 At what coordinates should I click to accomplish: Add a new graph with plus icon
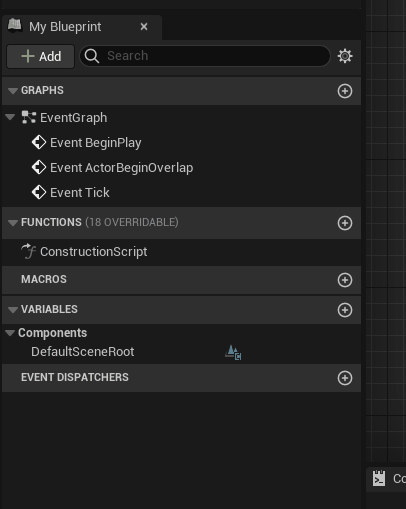(345, 91)
